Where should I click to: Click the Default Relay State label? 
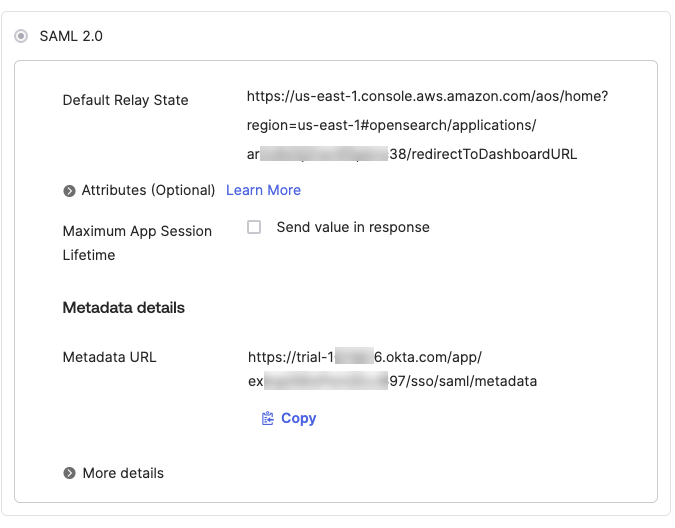click(x=125, y=100)
